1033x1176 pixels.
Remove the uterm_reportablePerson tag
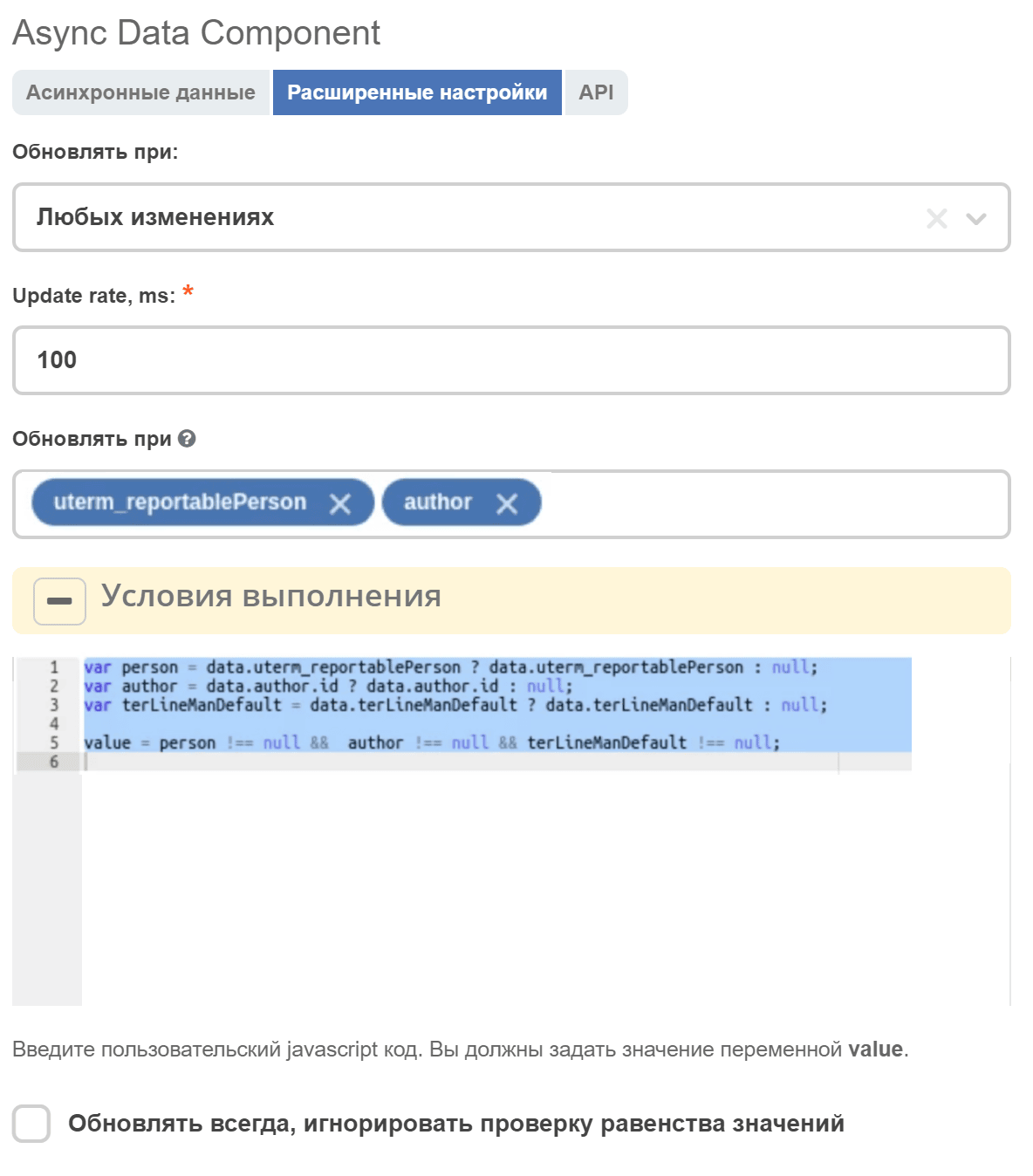pyautogui.click(x=340, y=503)
